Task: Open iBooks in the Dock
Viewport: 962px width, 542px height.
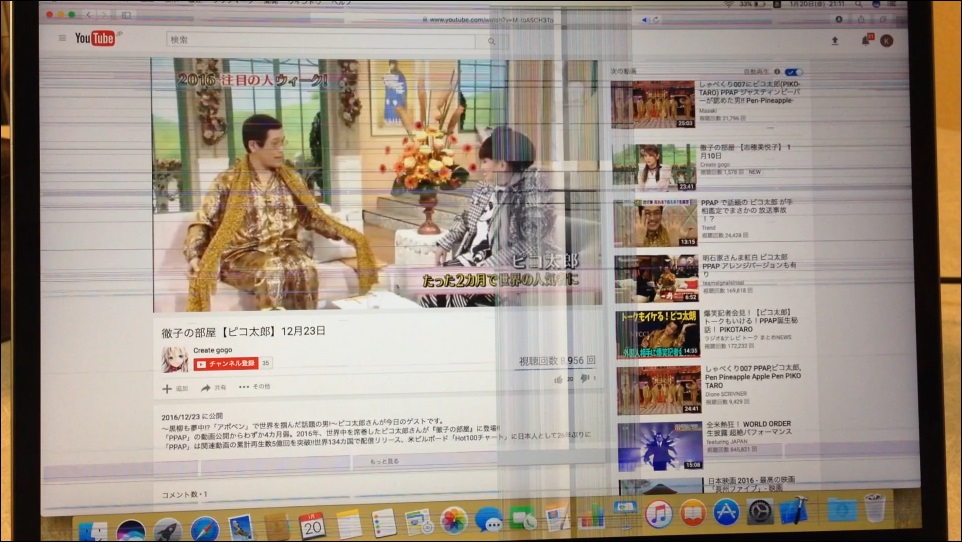Action: pos(692,513)
